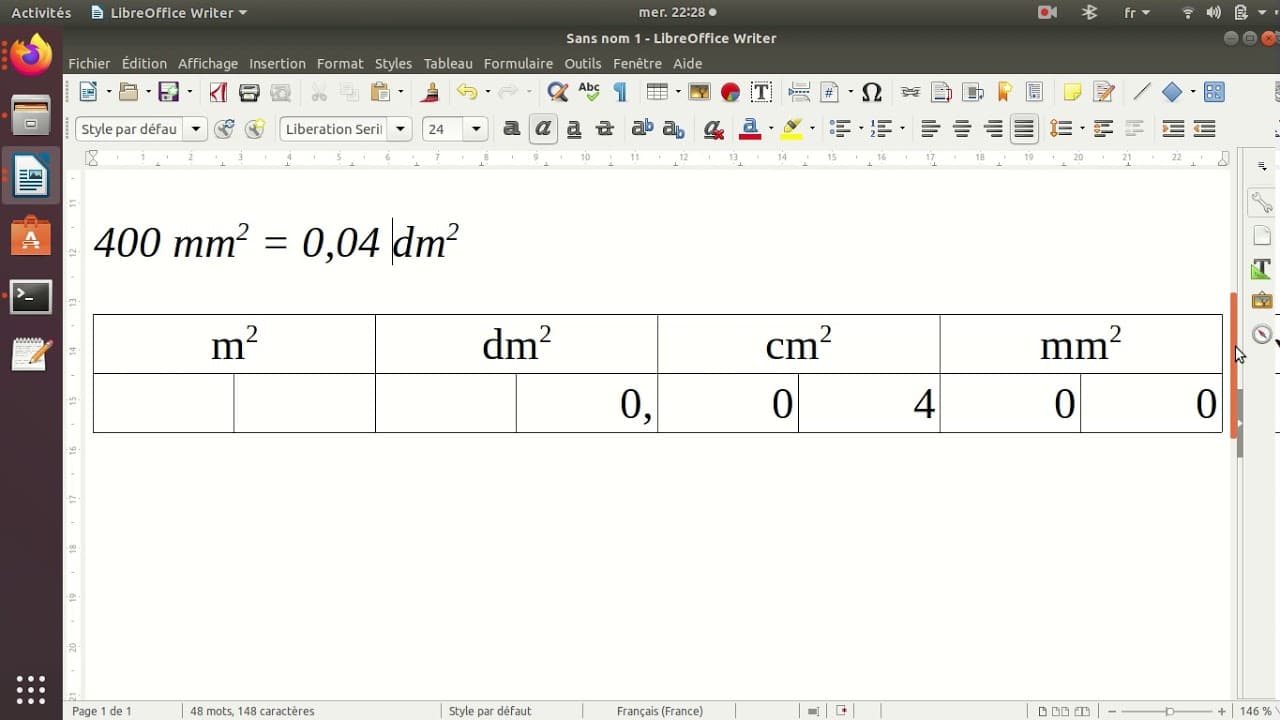Open the line spacing dropdown

(1080, 129)
